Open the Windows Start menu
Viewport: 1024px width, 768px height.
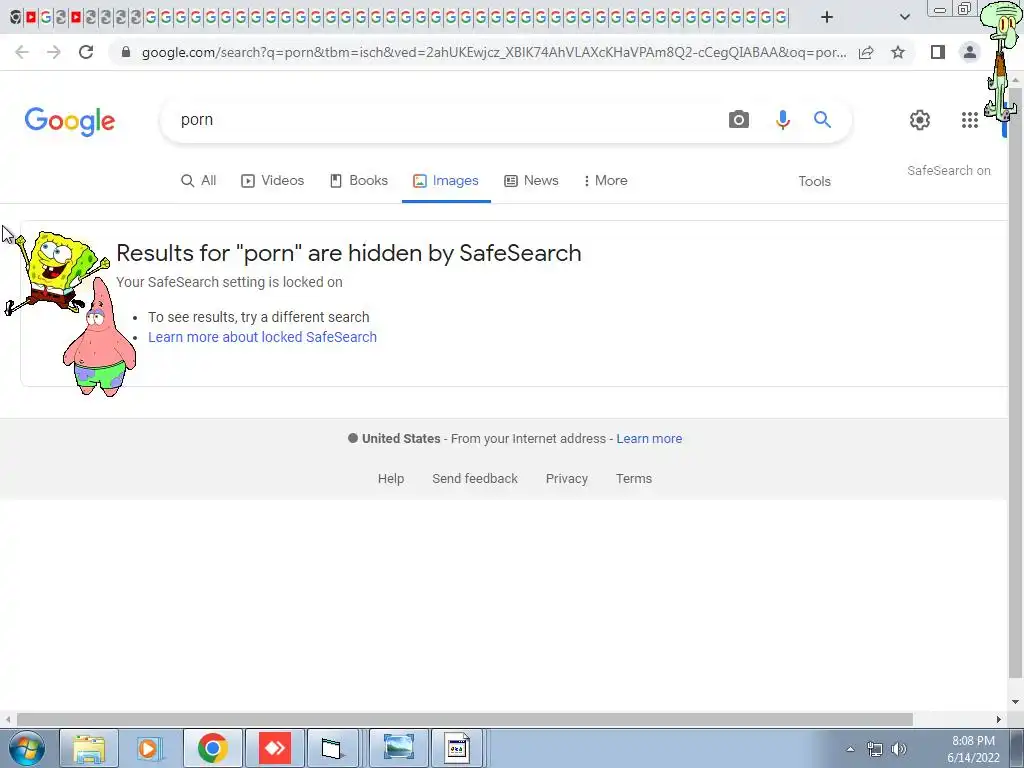click(26, 748)
